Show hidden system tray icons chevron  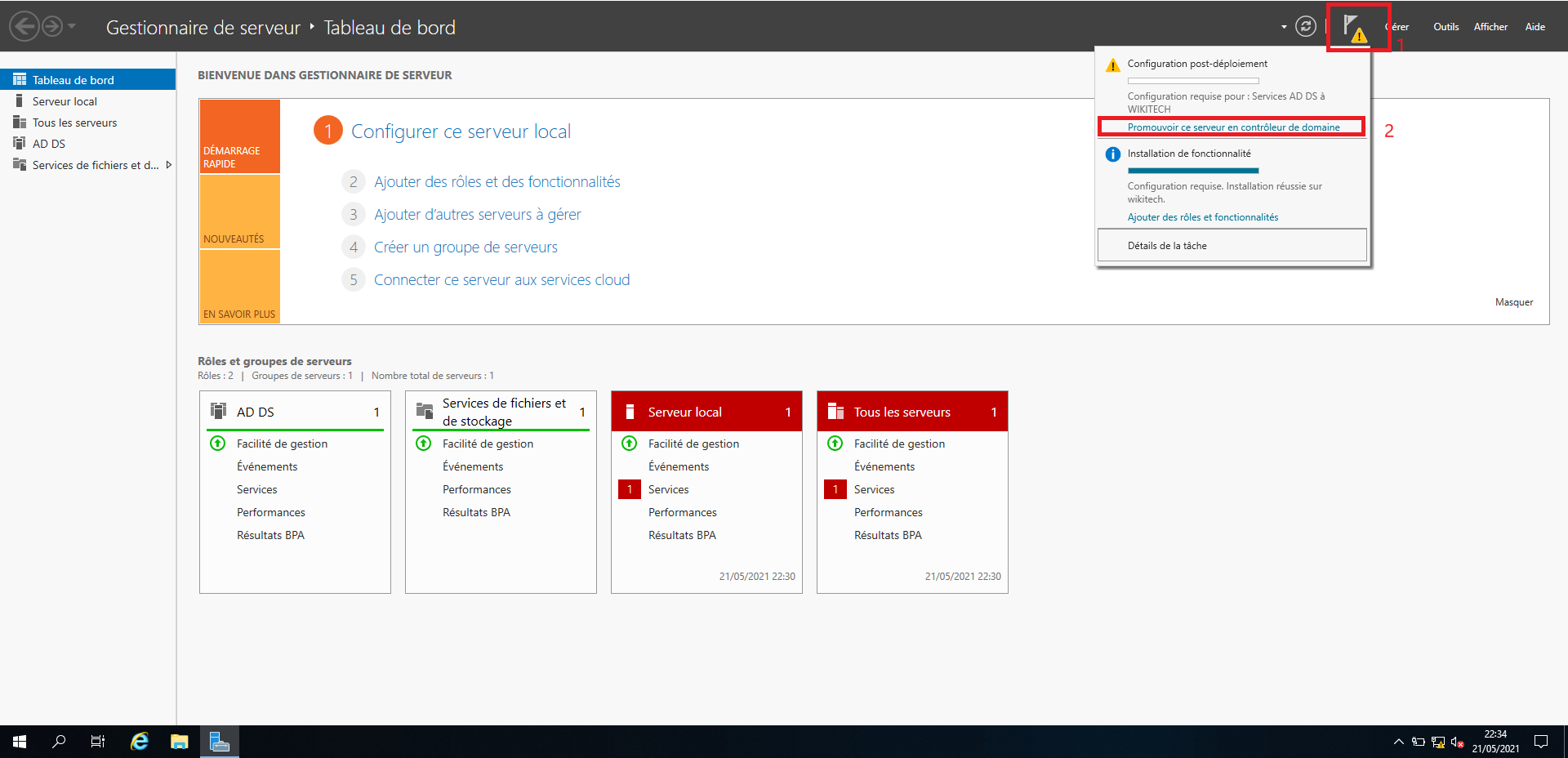1398,742
